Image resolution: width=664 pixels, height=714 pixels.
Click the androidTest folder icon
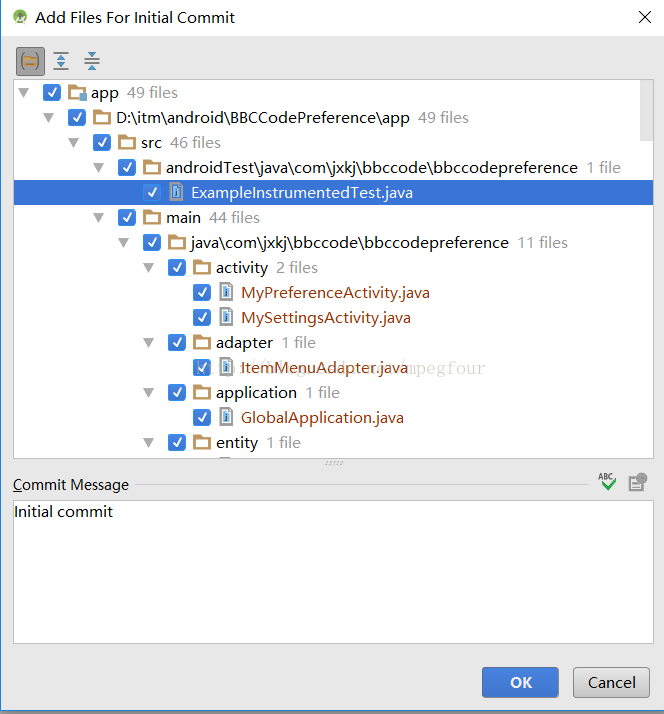(x=152, y=168)
